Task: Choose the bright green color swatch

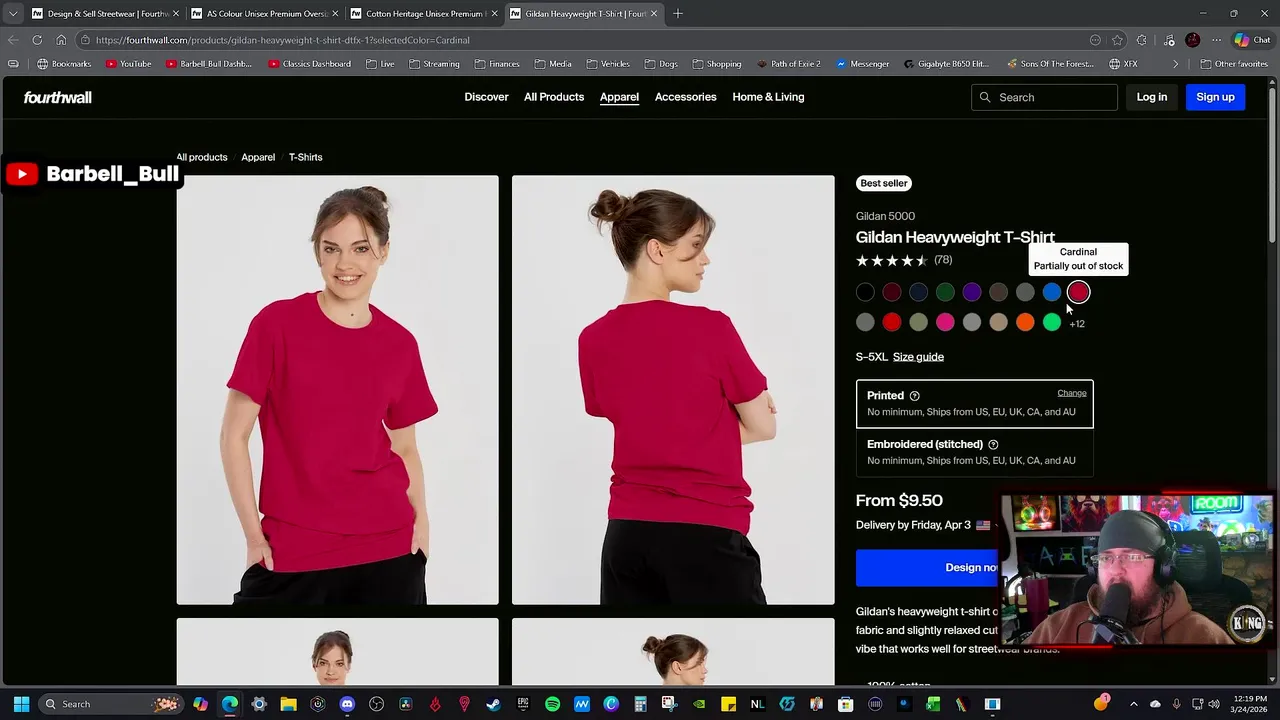Action: [1052, 322]
